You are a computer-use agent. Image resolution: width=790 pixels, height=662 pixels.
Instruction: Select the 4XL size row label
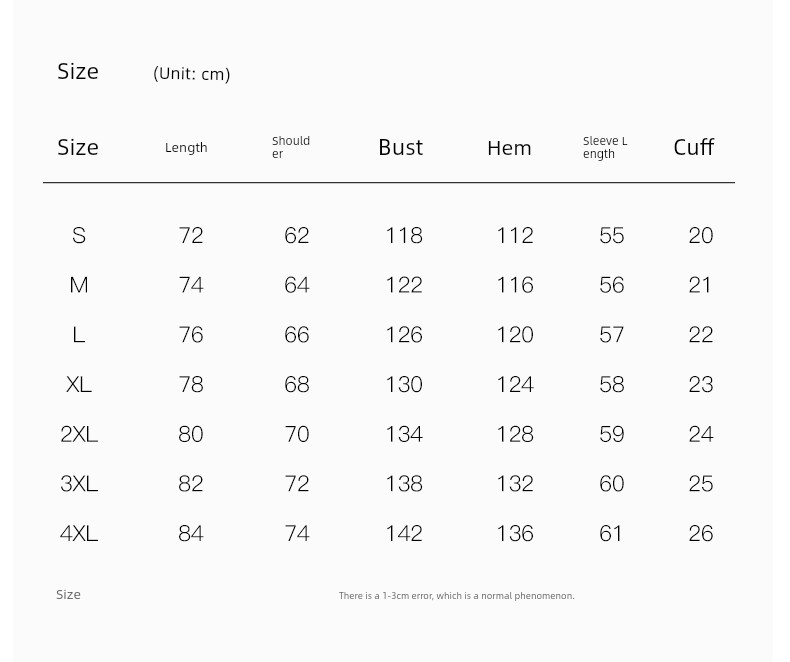pyautogui.click(x=79, y=534)
